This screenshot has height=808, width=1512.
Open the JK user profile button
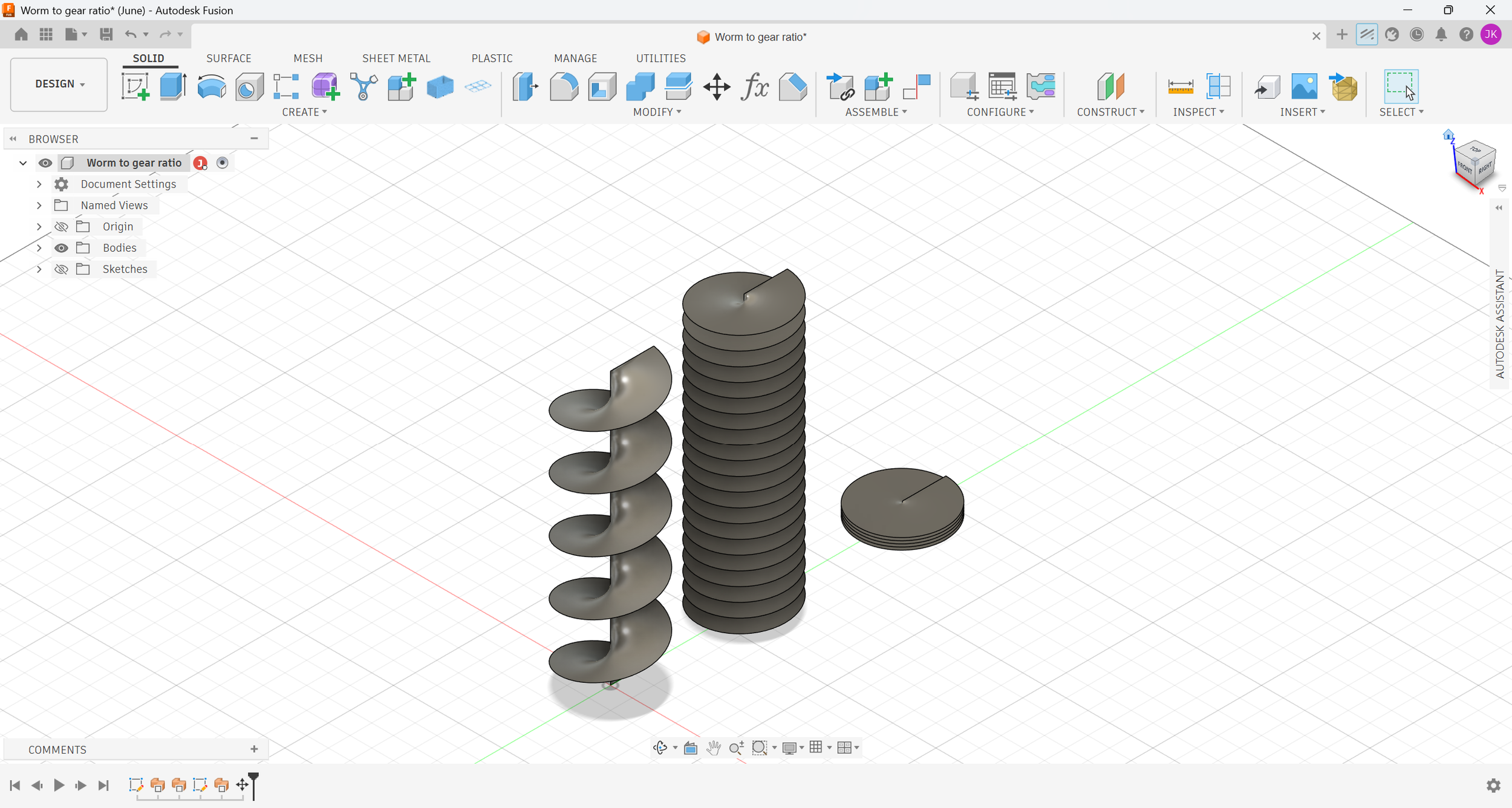click(1491, 34)
